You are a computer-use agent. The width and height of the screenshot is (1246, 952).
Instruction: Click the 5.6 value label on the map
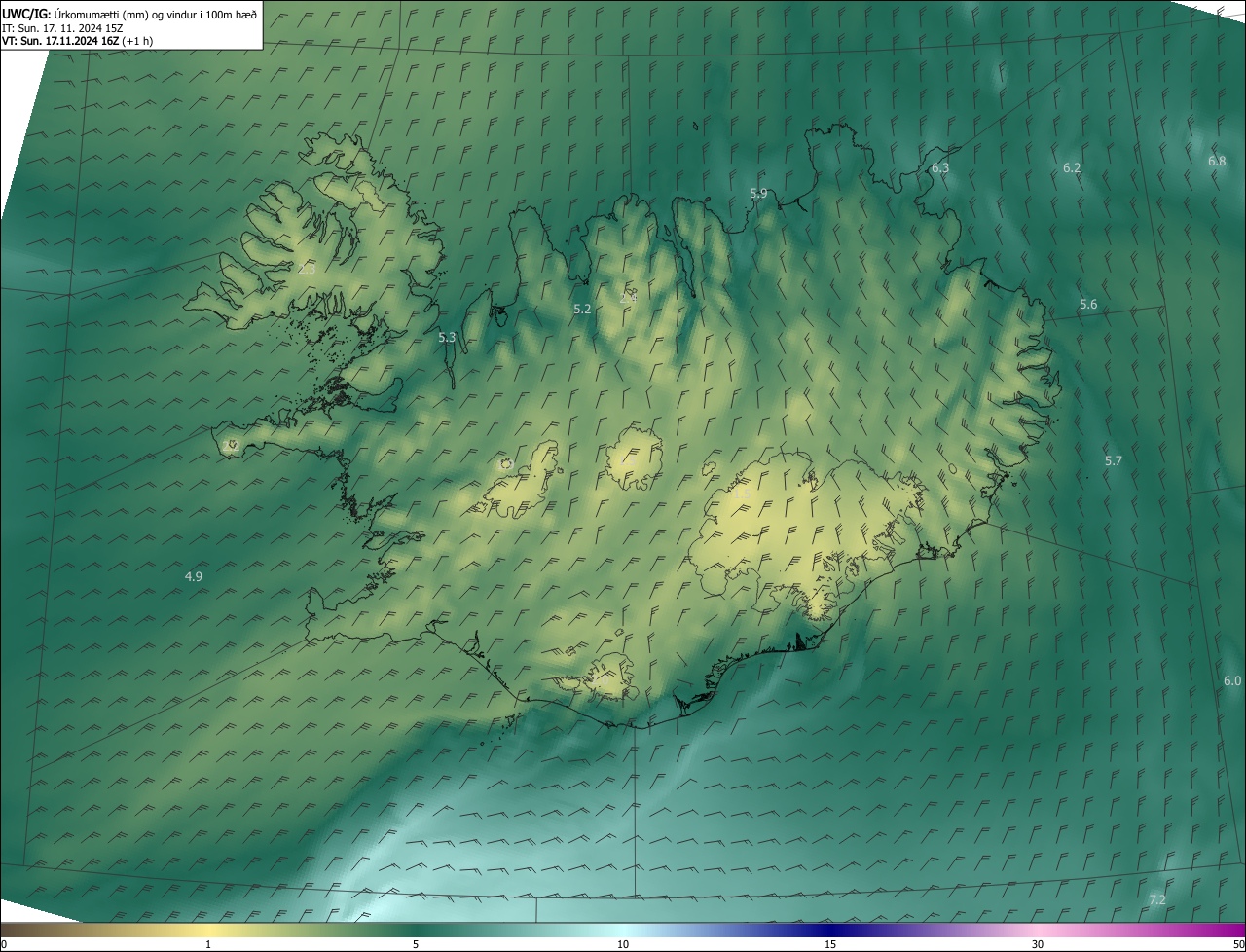1088,305
